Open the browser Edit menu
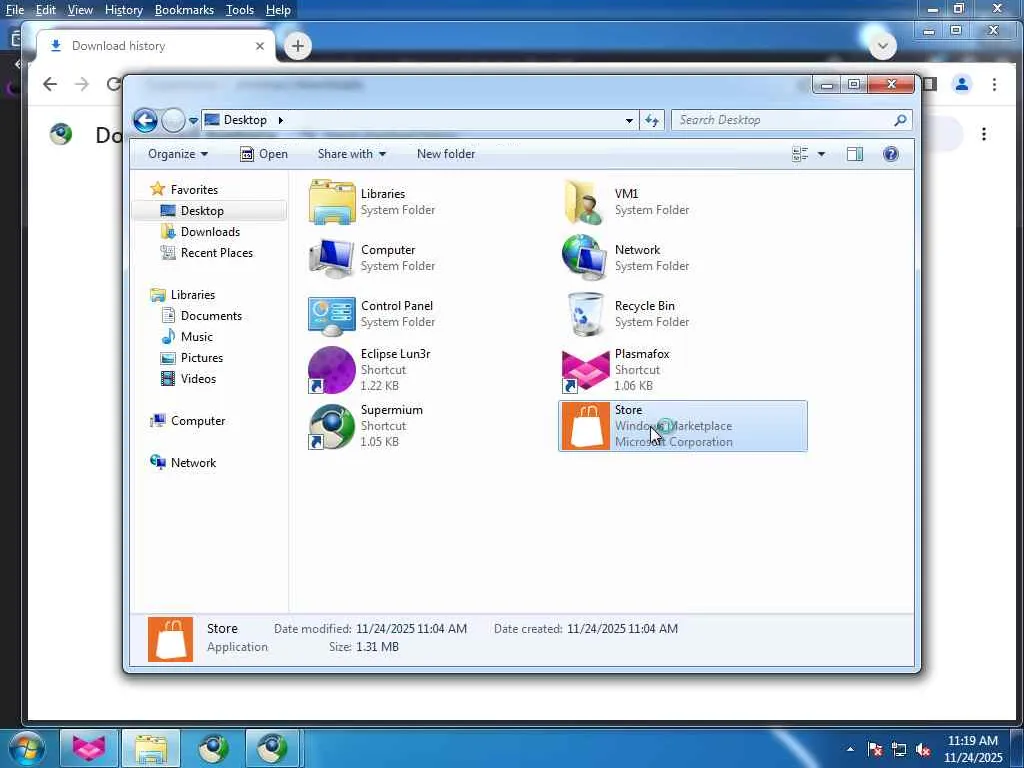The height and width of the screenshot is (768, 1024). tap(45, 10)
